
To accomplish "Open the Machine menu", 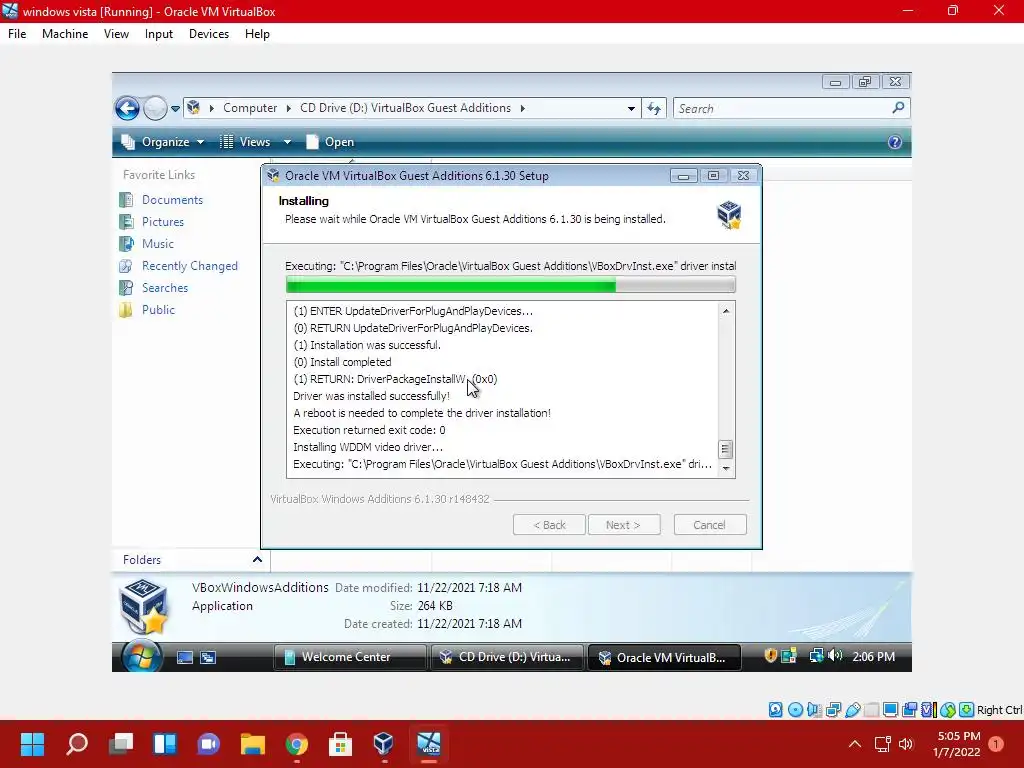I will coord(65,34).
